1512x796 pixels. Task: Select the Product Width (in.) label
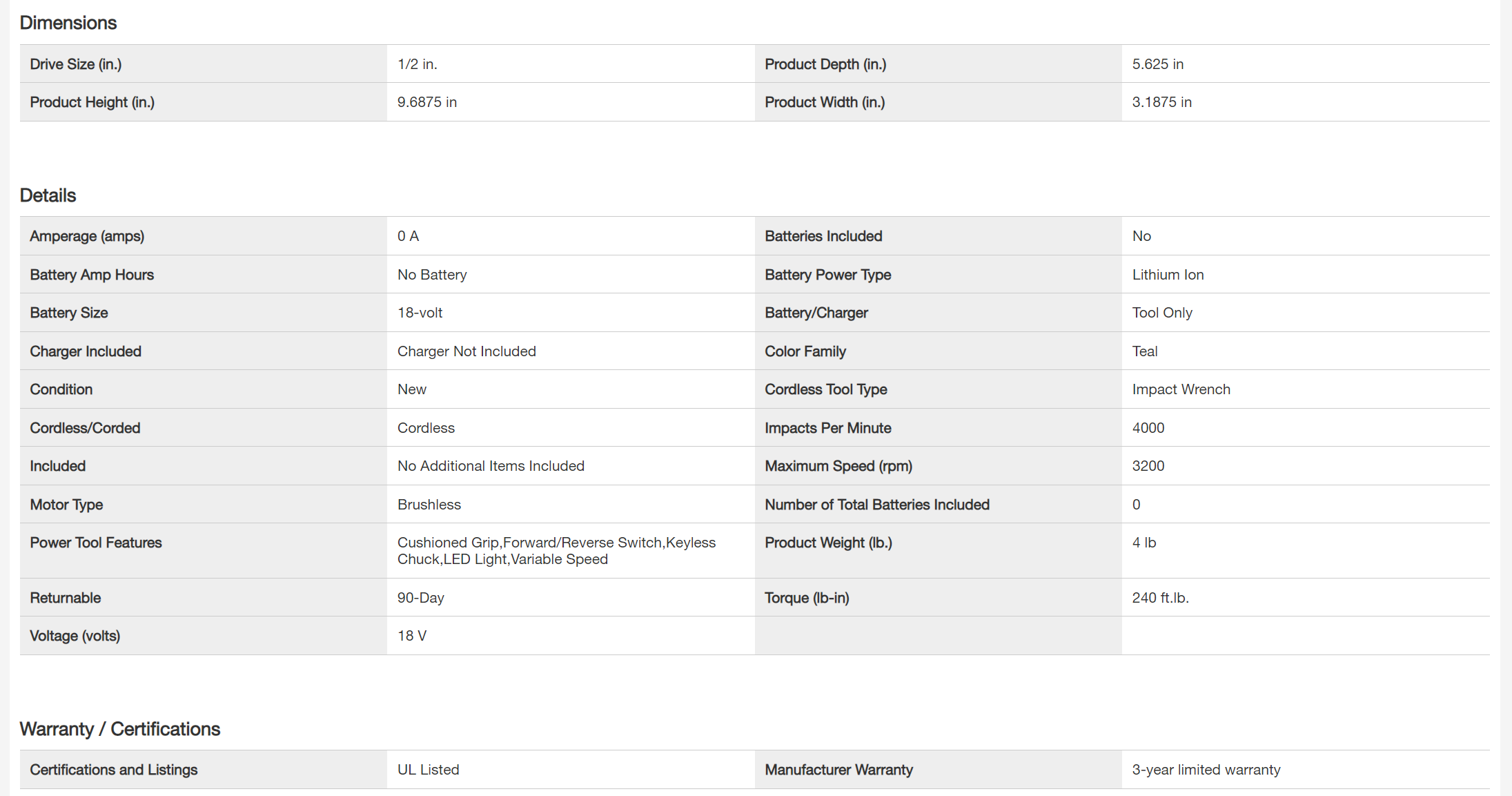coord(825,102)
